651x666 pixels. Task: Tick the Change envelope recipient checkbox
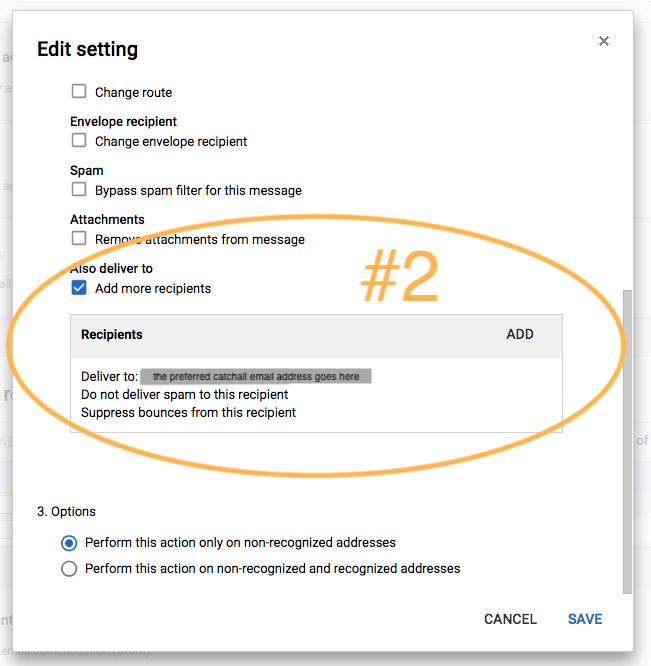click(x=79, y=140)
